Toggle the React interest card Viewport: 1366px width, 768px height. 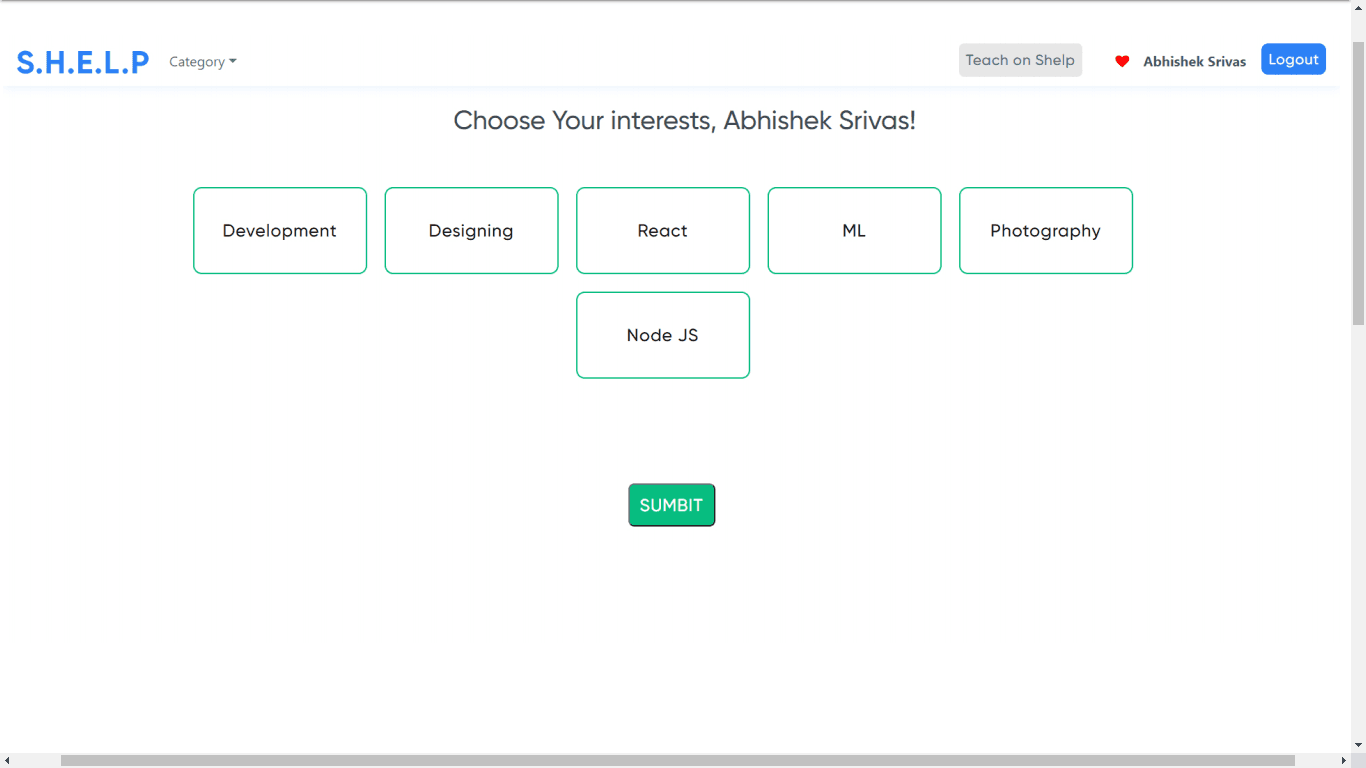coord(663,230)
